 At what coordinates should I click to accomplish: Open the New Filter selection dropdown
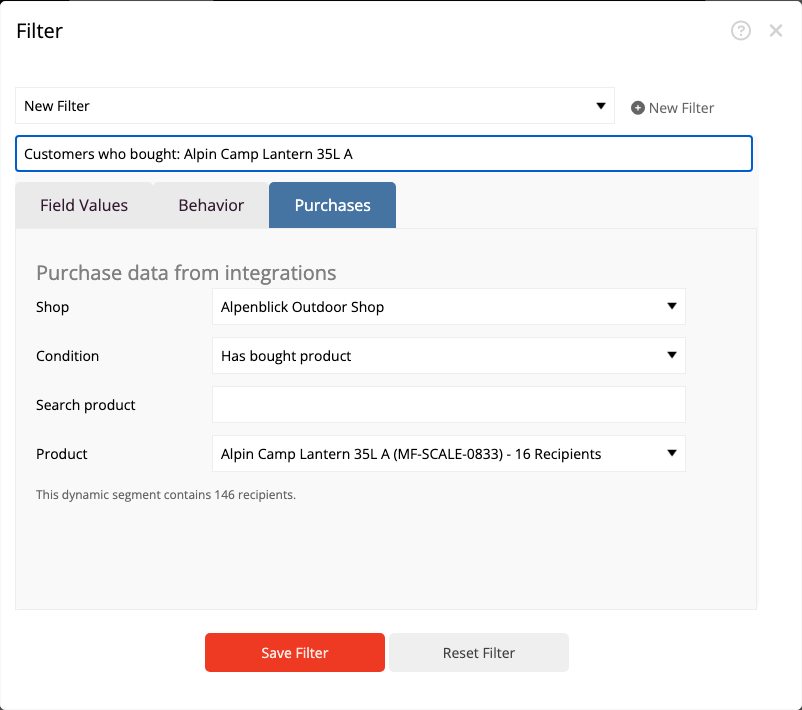pos(315,106)
